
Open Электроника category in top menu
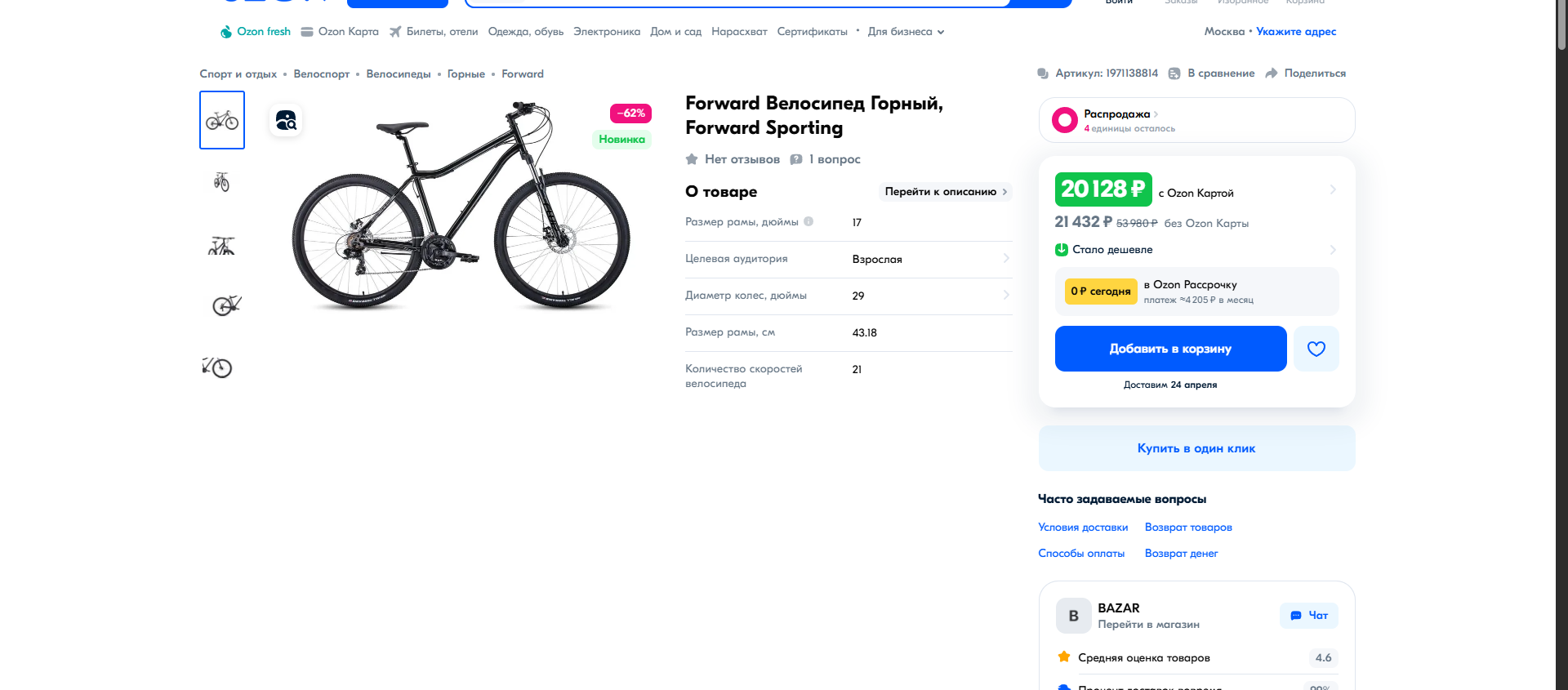point(606,32)
